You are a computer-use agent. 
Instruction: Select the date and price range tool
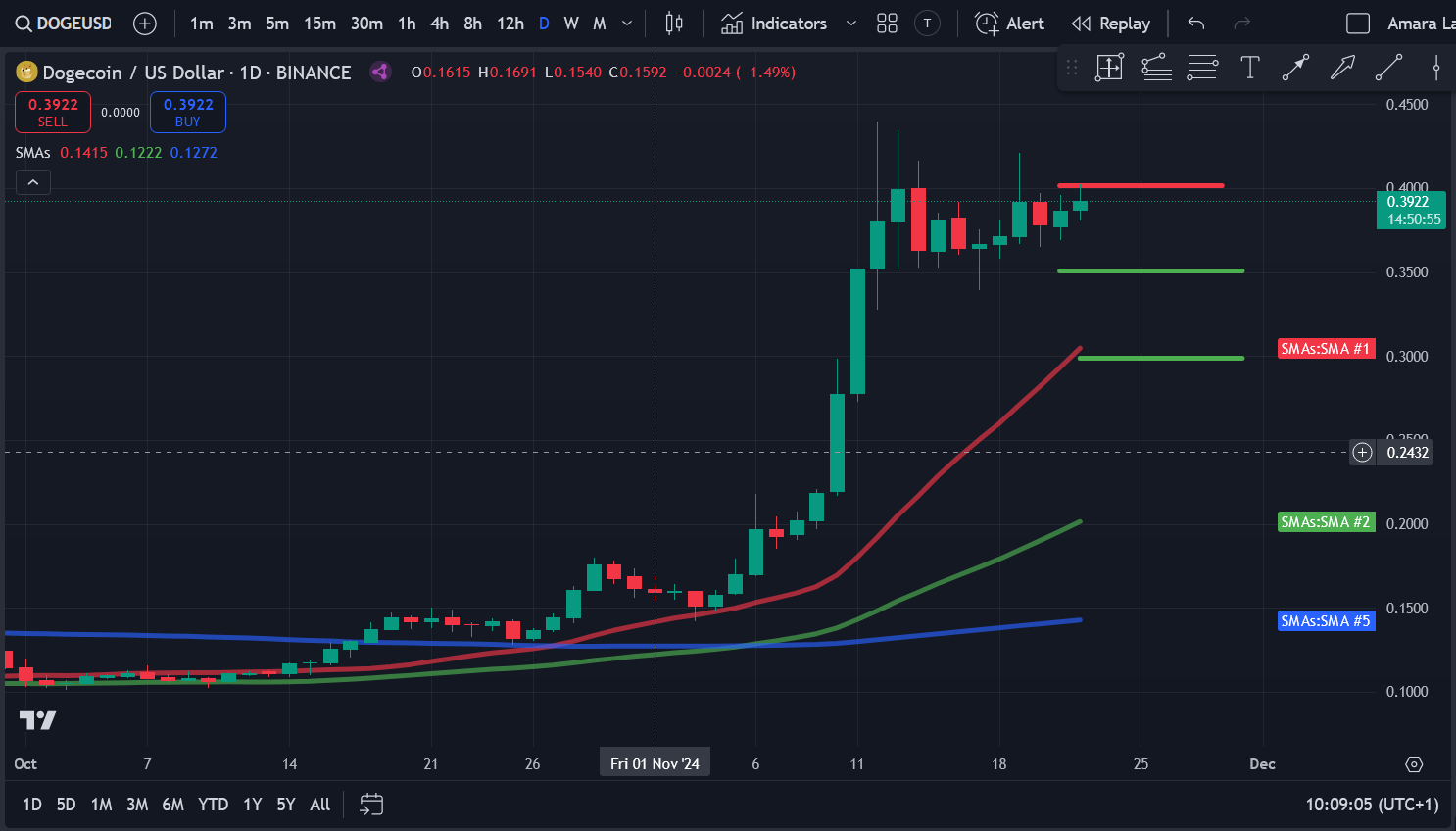point(1109,68)
